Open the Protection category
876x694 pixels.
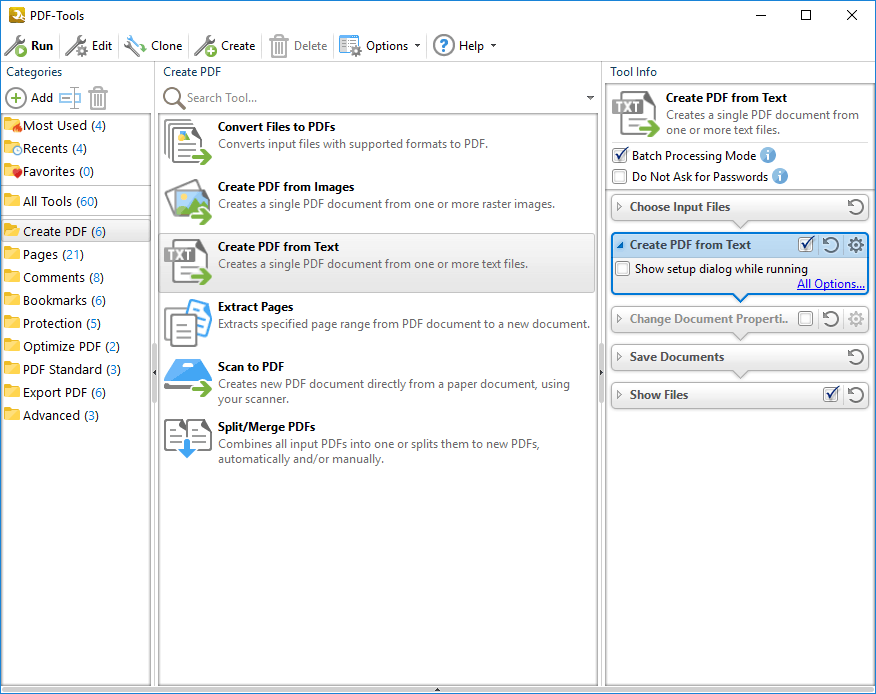(76, 324)
